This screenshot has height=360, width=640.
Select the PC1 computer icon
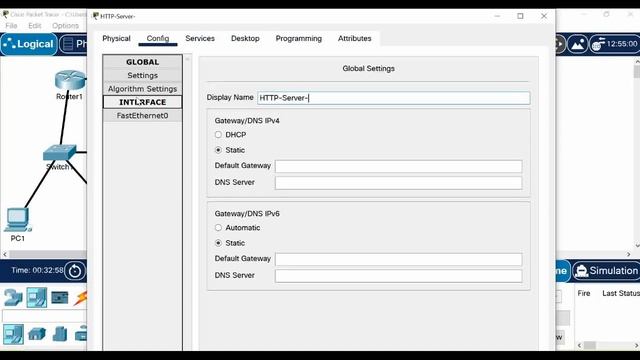tap(18, 220)
